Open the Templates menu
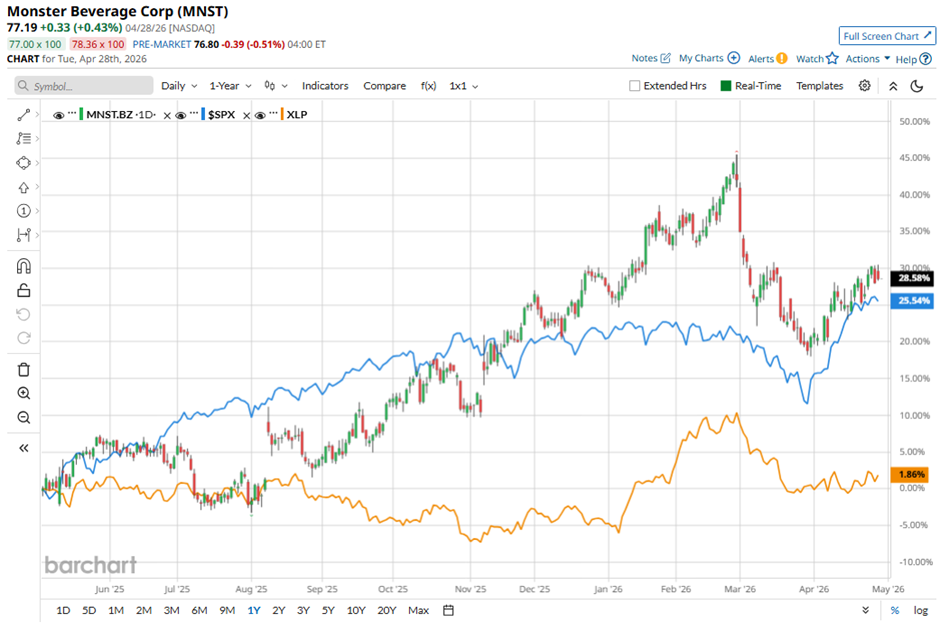This screenshot has width=940, height=623. (x=819, y=86)
